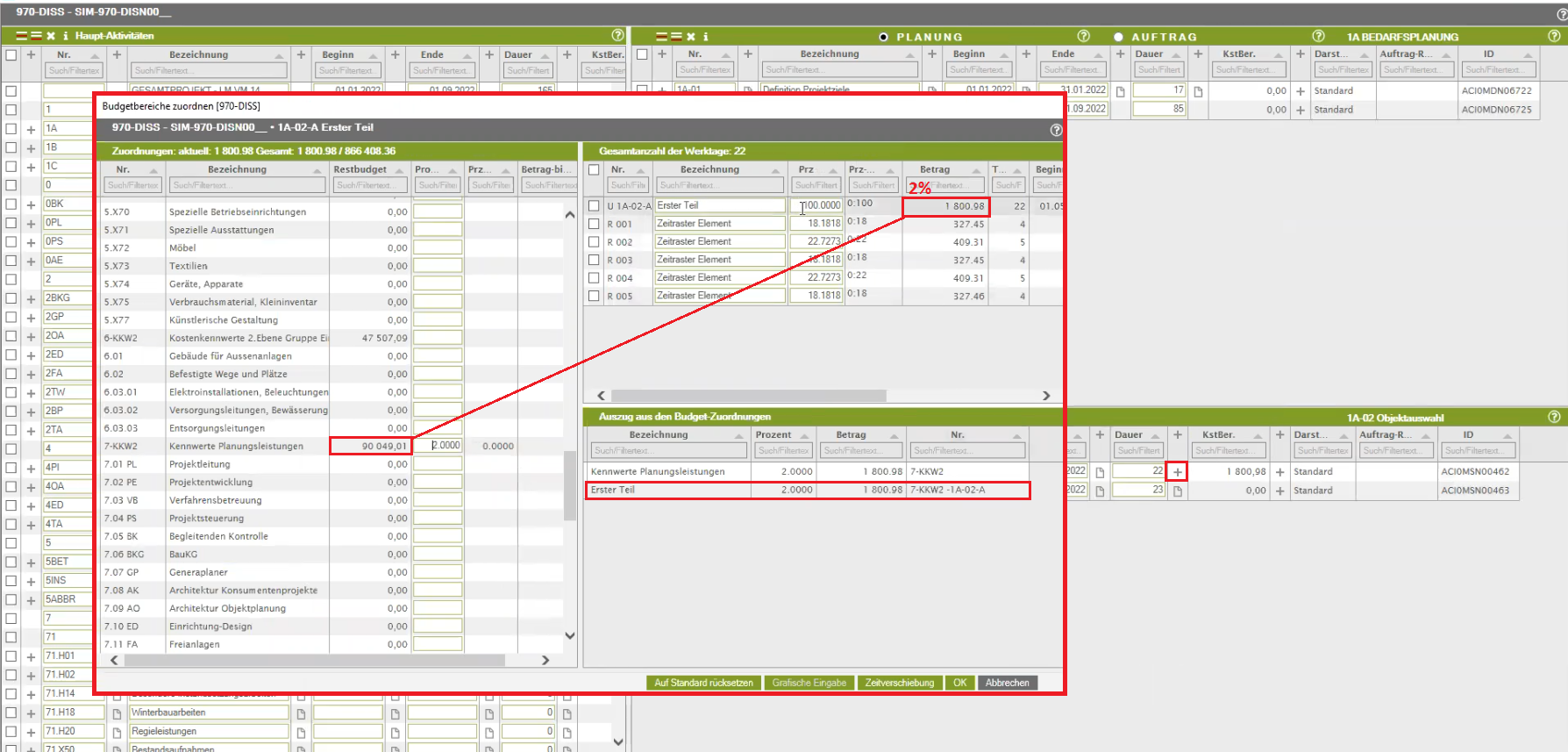Open help for the 1A-02 Objektauswahl panel
The width and height of the screenshot is (1568, 752).
click(x=1554, y=417)
